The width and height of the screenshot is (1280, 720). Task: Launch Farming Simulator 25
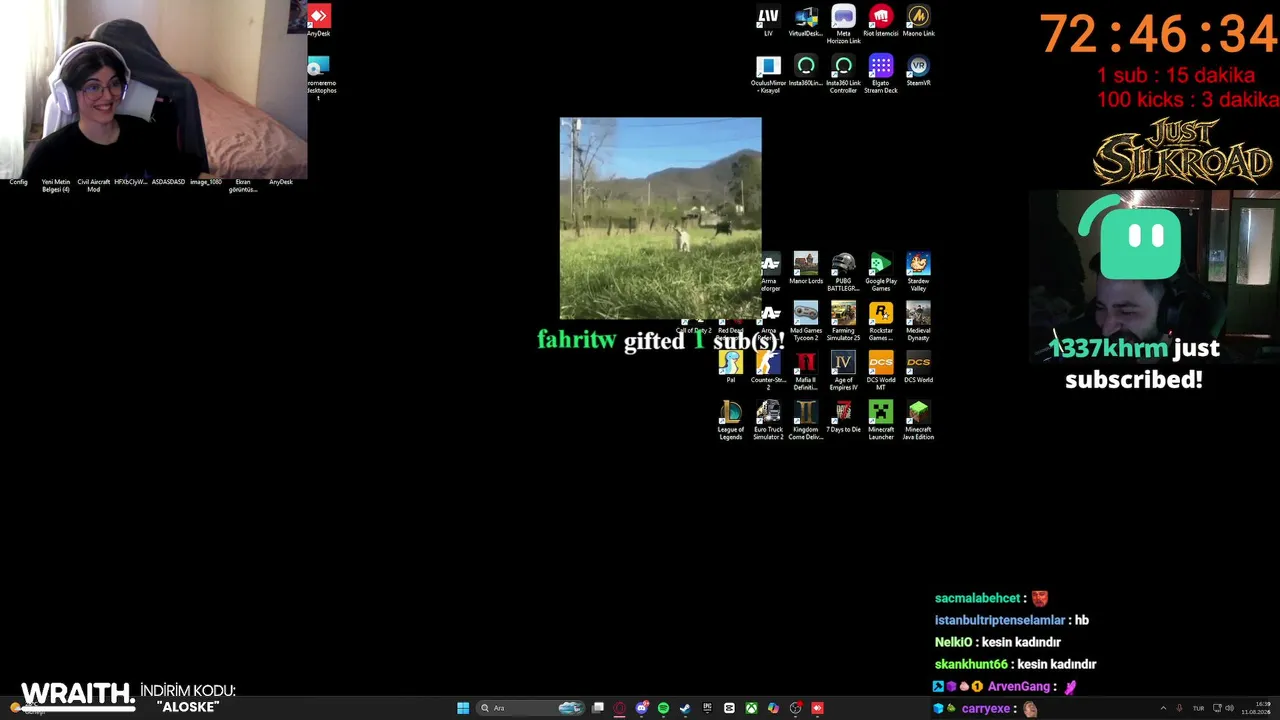(843, 321)
